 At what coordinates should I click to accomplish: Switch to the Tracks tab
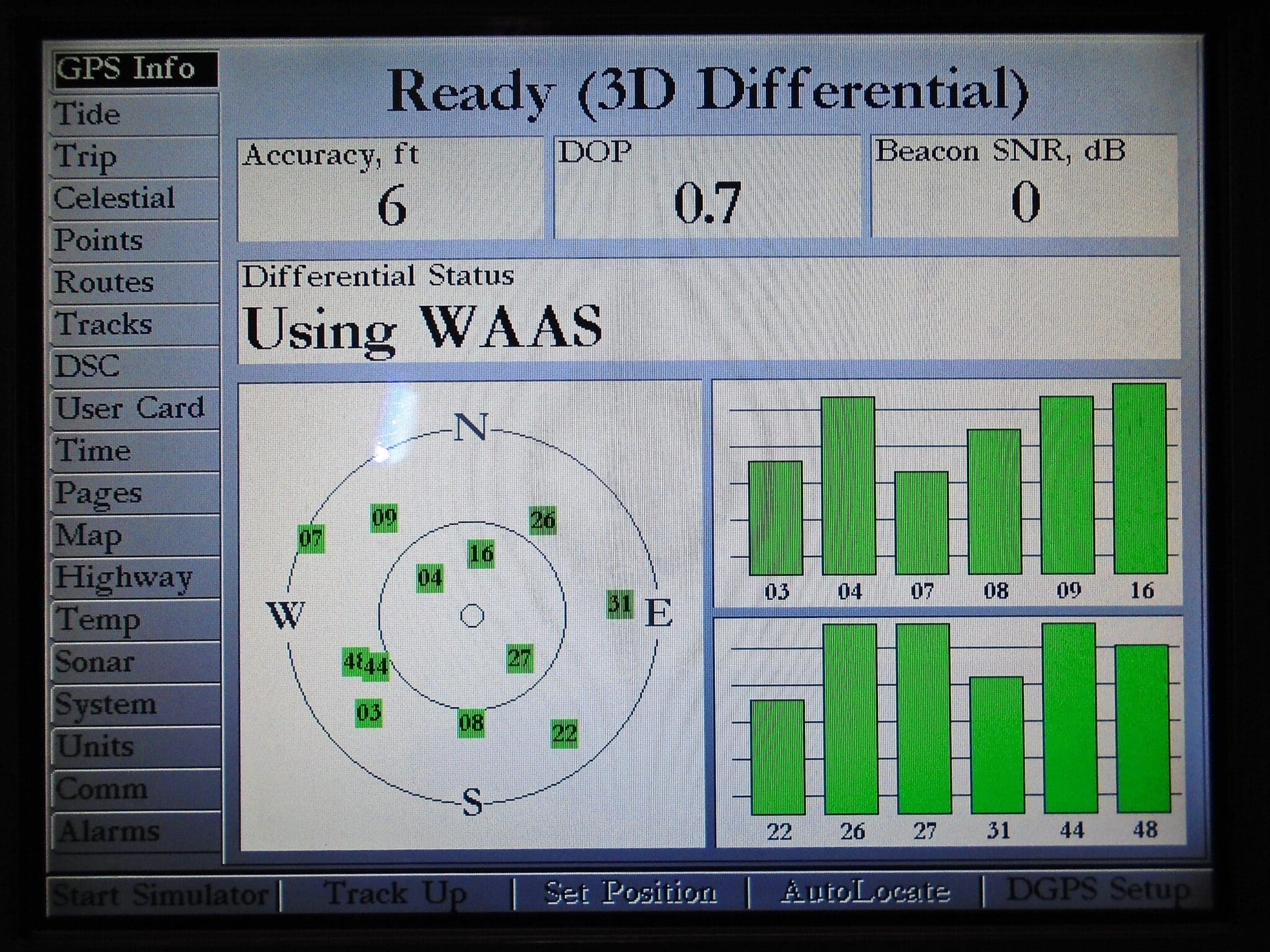coord(135,325)
